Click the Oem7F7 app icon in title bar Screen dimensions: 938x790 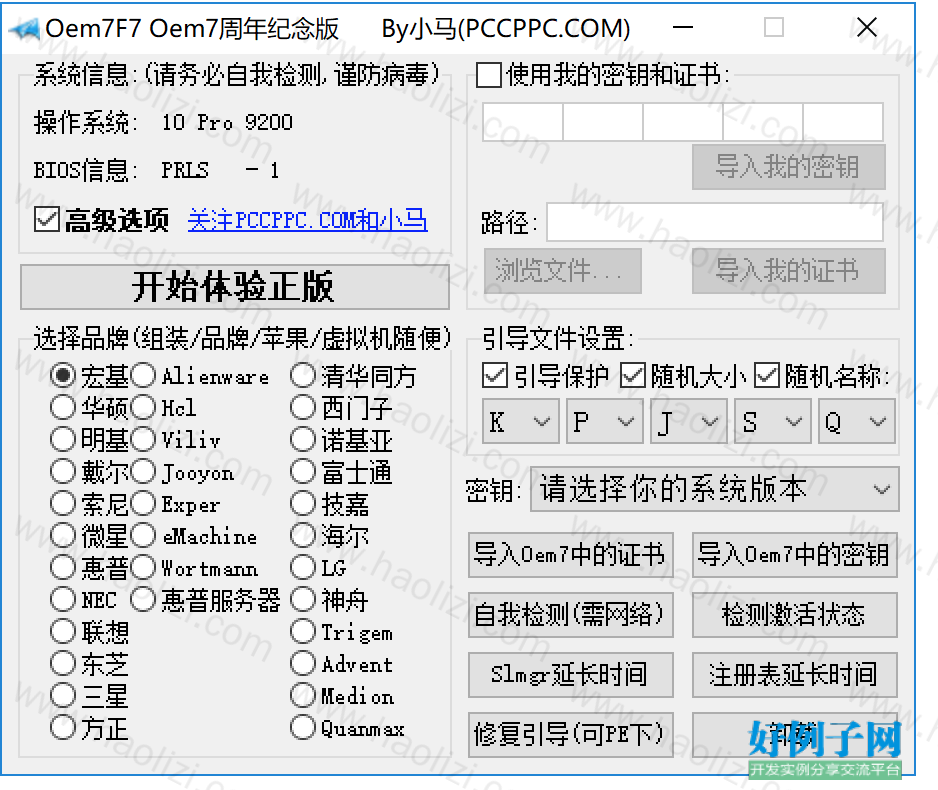tap(25, 29)
